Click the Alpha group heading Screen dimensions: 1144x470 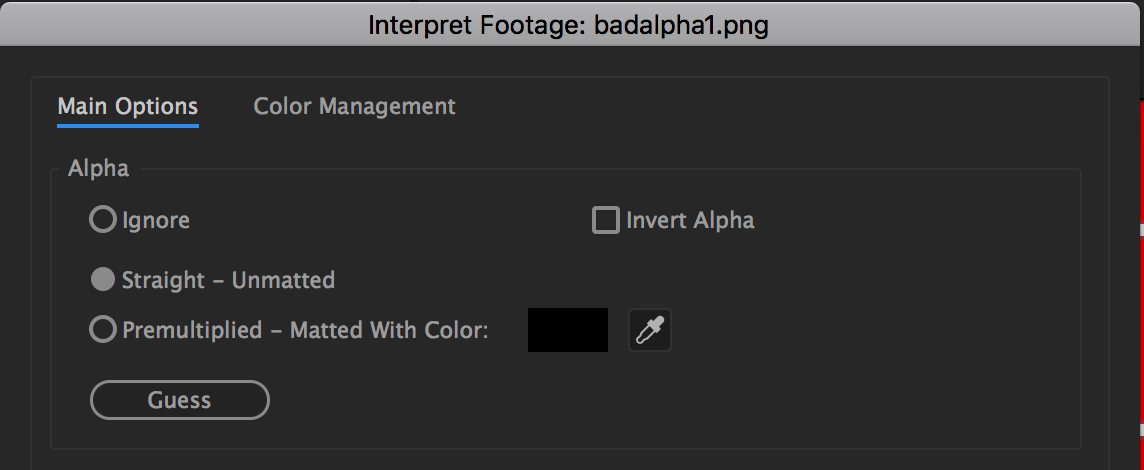click(x=98, y=169)
